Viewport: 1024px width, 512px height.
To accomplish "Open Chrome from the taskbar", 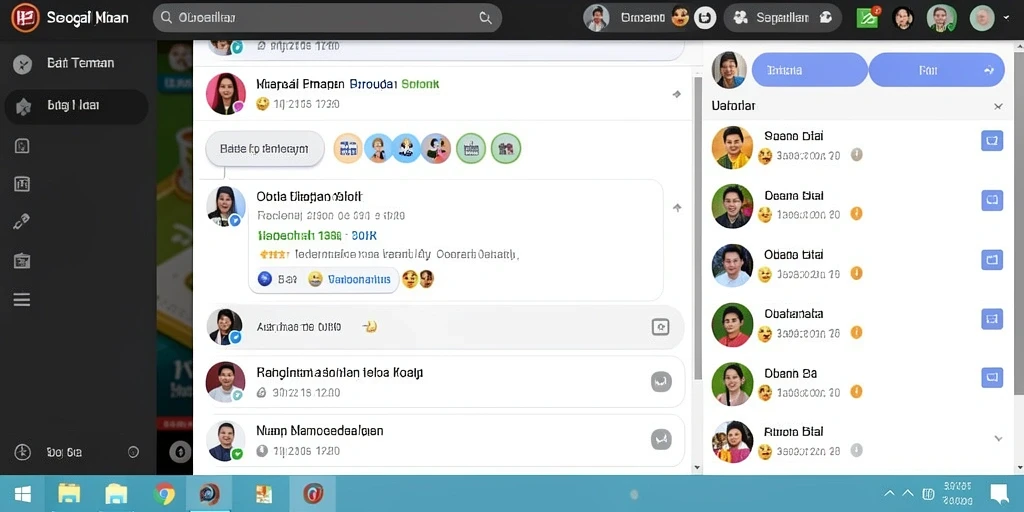I will (x=164, y=493).
